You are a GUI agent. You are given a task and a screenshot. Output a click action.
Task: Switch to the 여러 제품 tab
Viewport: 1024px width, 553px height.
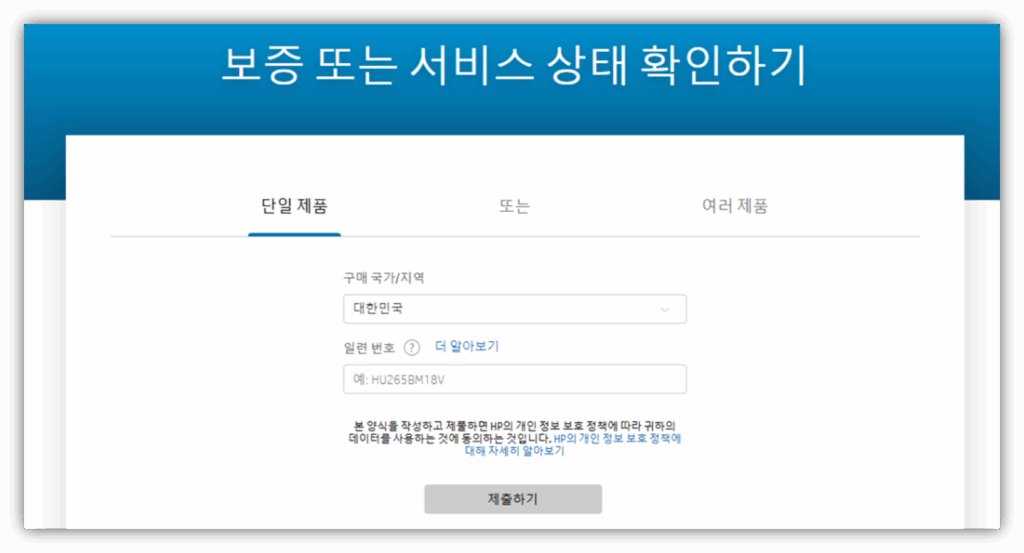click(735, 207)
